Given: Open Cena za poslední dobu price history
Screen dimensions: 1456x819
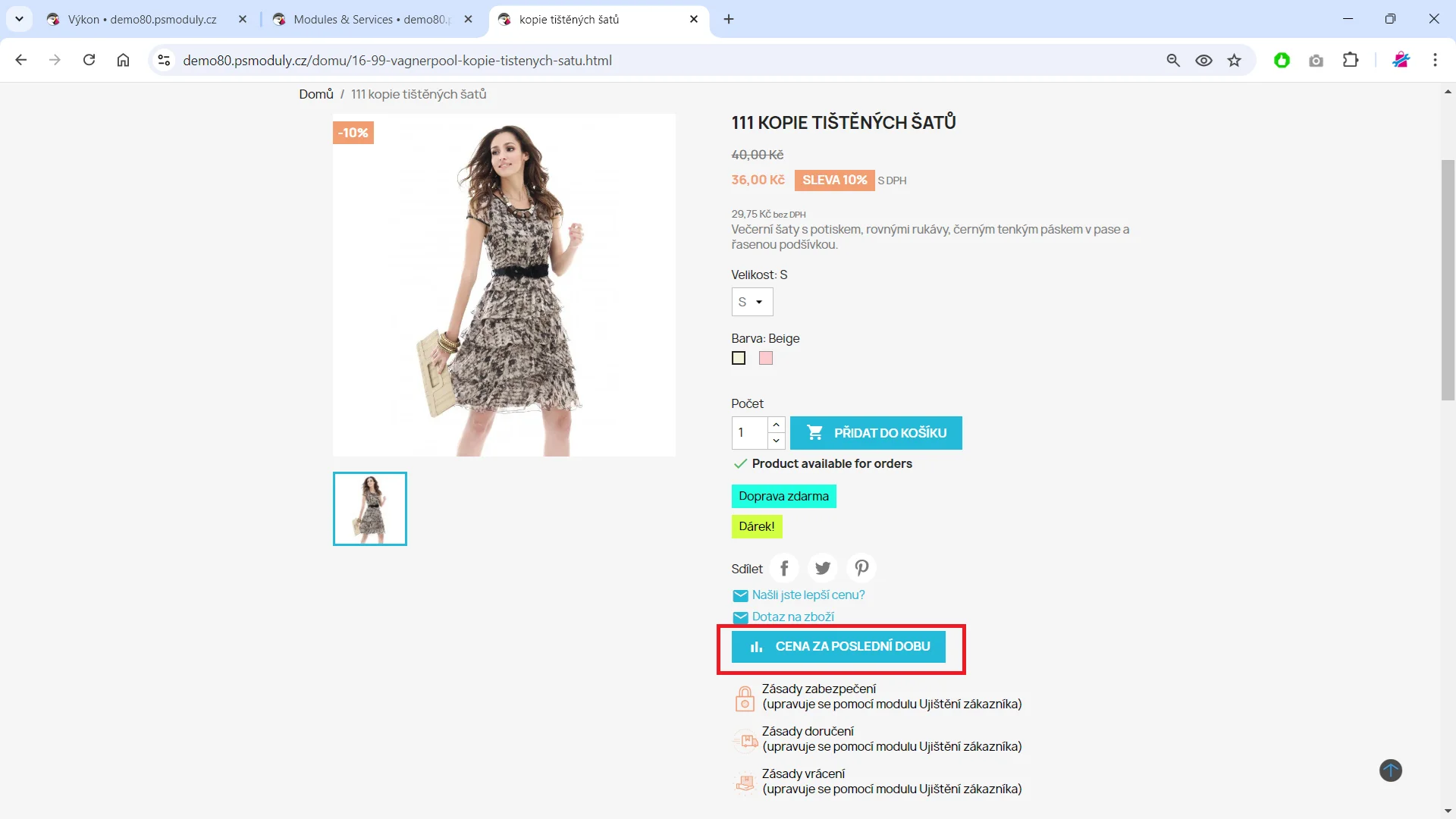Looking at the screenshot, I should [x=838, y=647].
